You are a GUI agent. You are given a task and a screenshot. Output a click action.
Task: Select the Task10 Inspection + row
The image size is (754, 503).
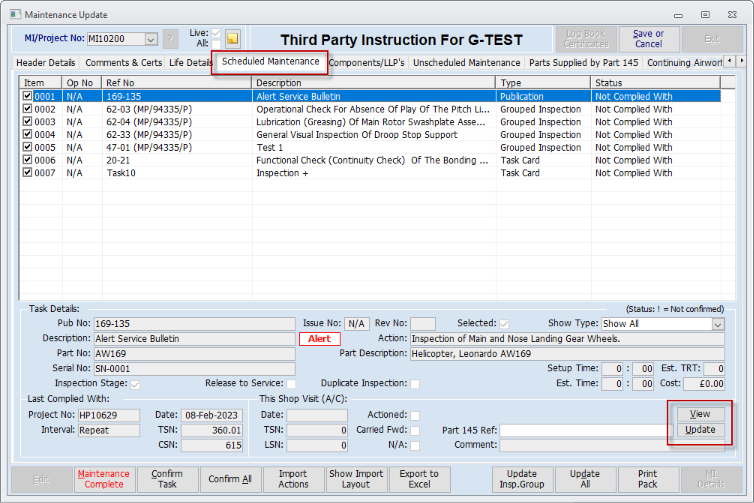pyautogui.click(x=300, y=173)
